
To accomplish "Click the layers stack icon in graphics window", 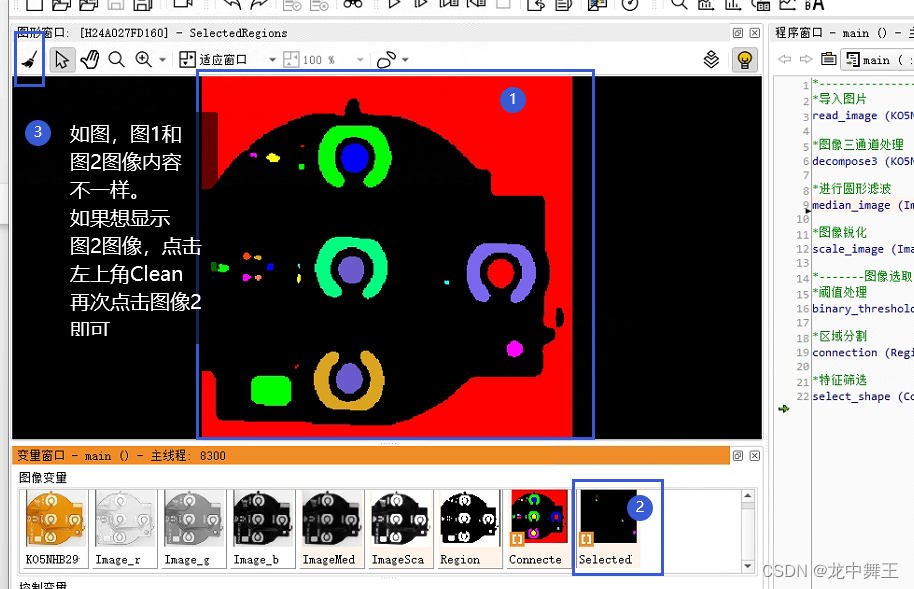I will (711, 59).
